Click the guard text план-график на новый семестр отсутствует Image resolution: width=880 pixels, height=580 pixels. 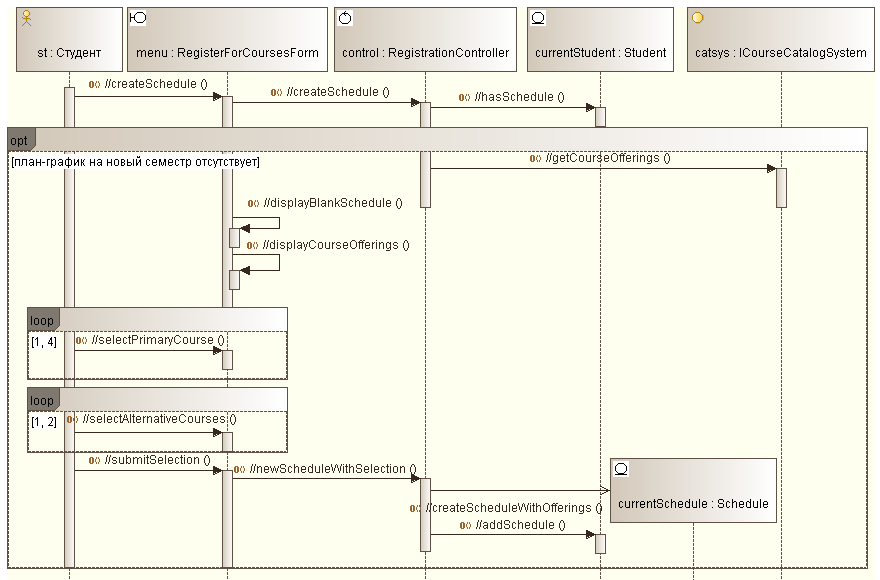coord(135,162)
